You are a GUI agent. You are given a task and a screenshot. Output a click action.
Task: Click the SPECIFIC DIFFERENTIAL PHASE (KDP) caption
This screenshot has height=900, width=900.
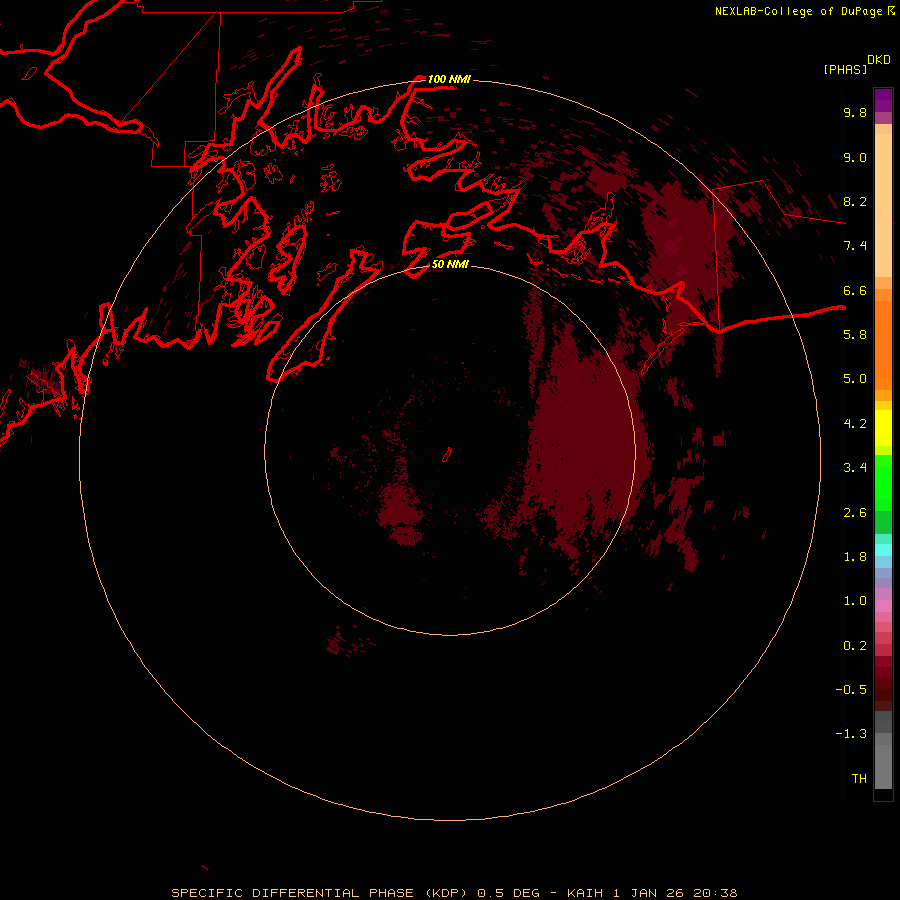pyautogui.click(x=321, y=893)
